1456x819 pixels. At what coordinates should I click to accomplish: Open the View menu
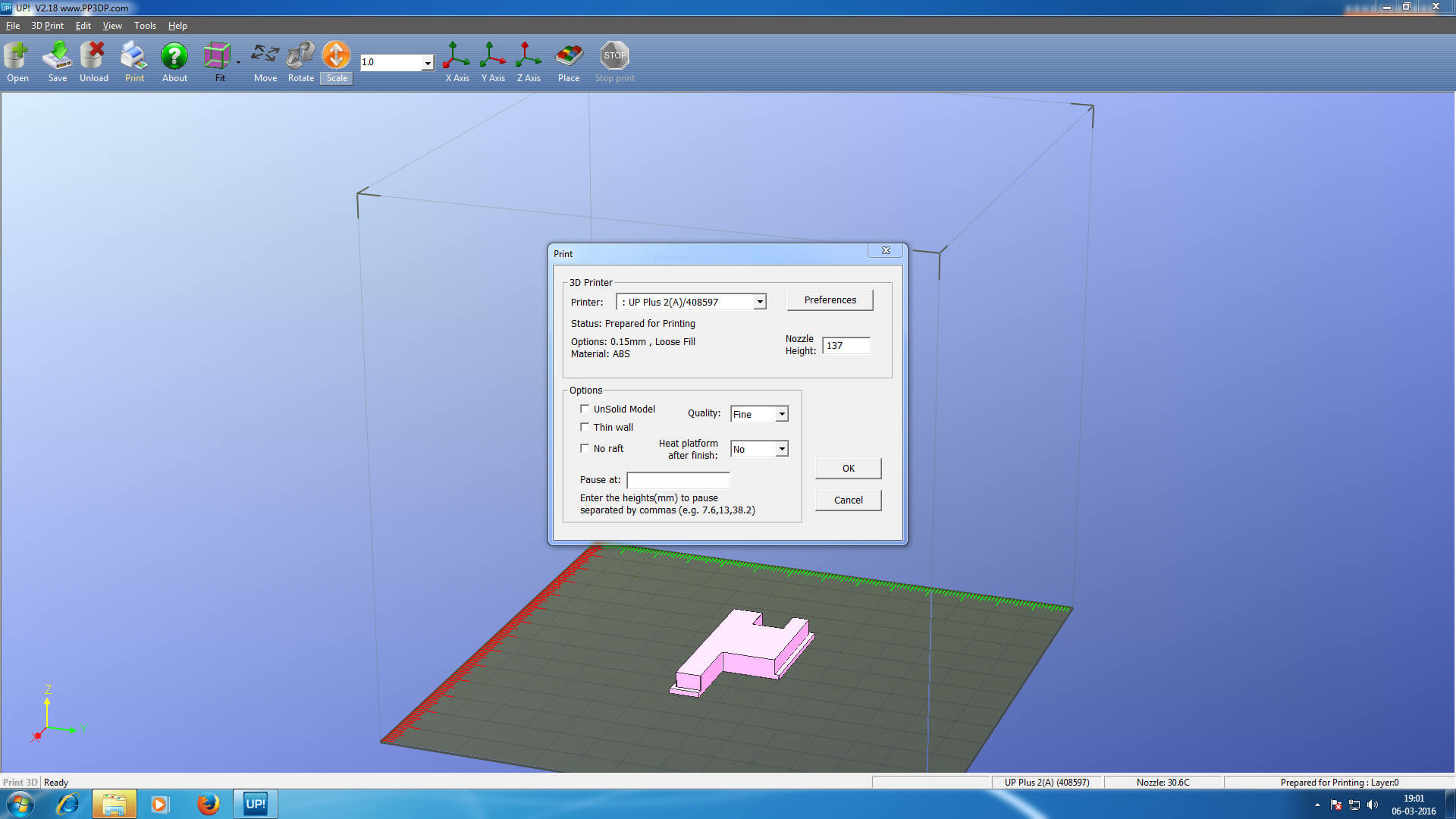coord(112,26)
